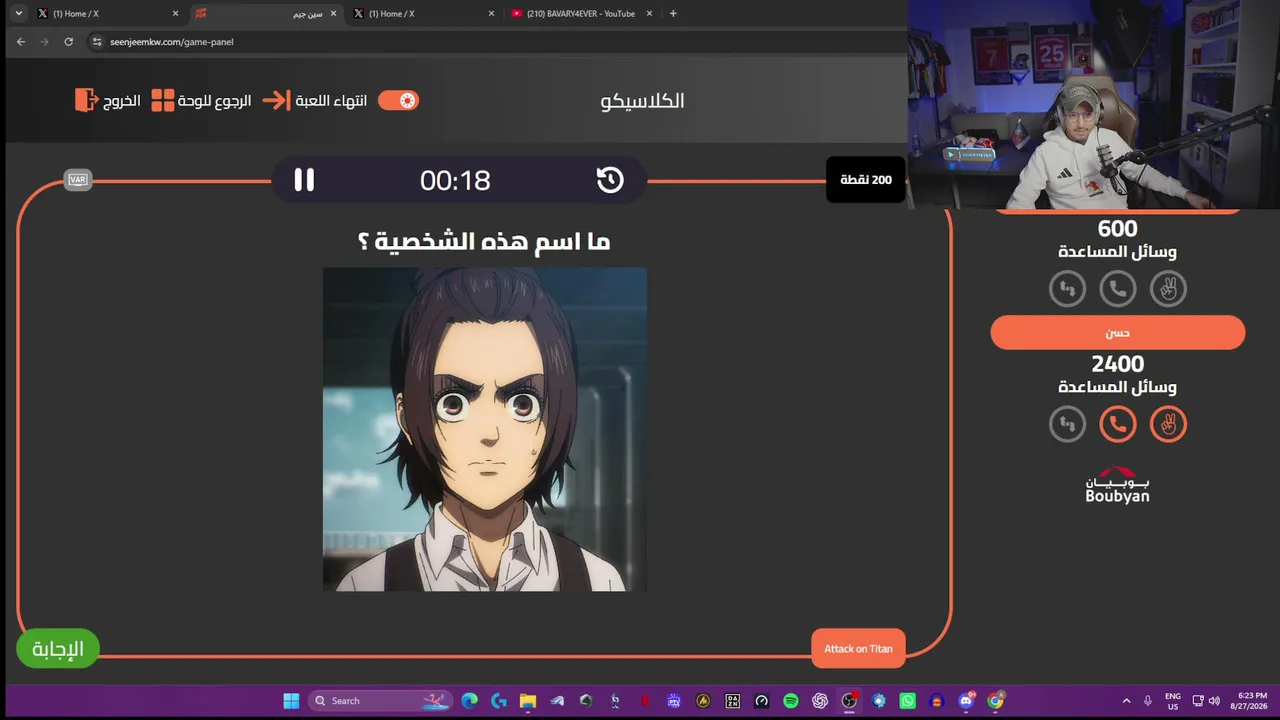Reset the countdown timer with the rewind-clock icon
The image size is (1280, 720).
[610, 180]
